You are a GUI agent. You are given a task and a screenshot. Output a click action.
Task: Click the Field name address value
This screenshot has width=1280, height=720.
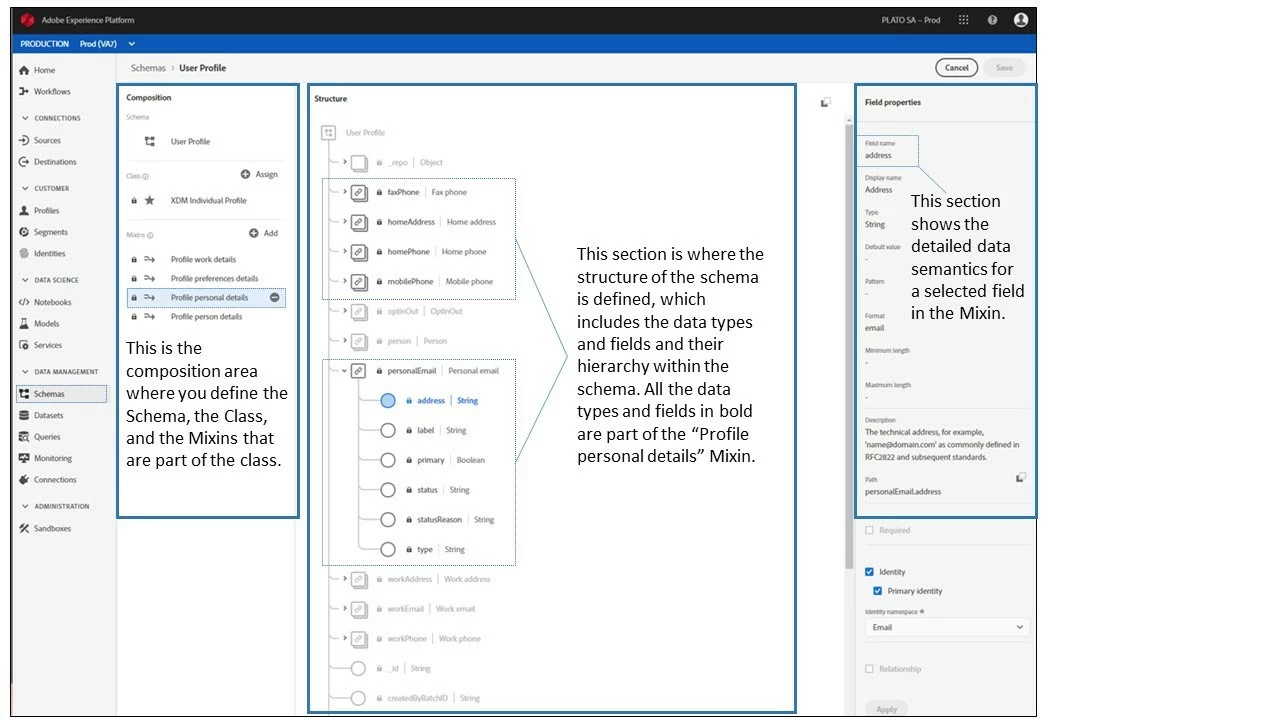878,156
